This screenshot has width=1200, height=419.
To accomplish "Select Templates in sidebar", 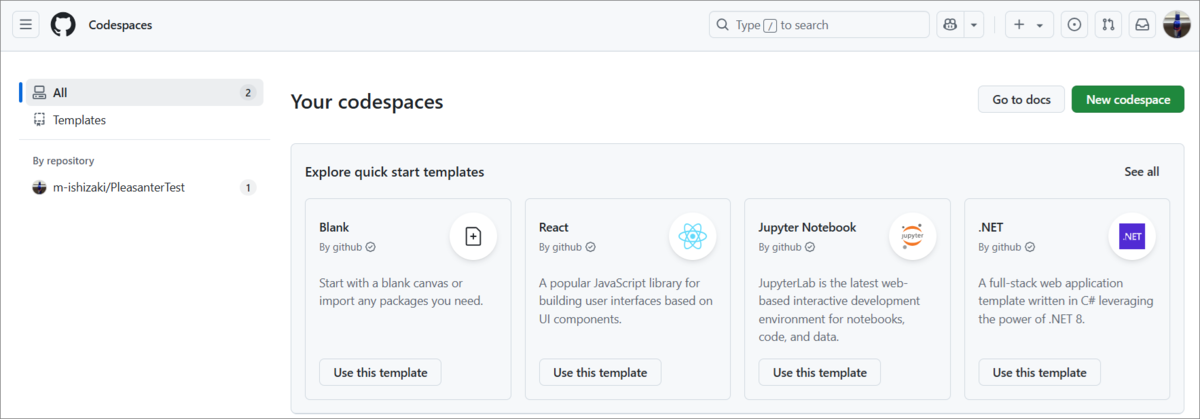I will [x=144, y=120].
